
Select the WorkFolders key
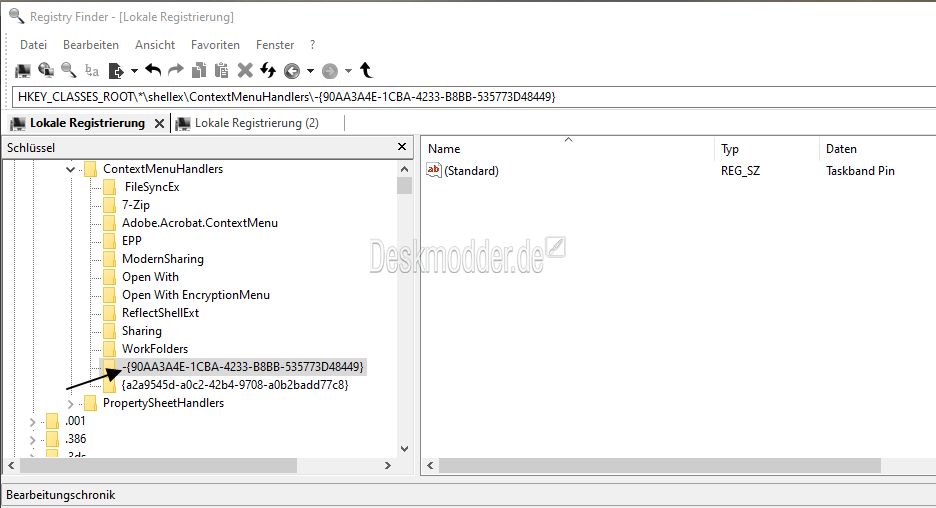coord(155,349)
